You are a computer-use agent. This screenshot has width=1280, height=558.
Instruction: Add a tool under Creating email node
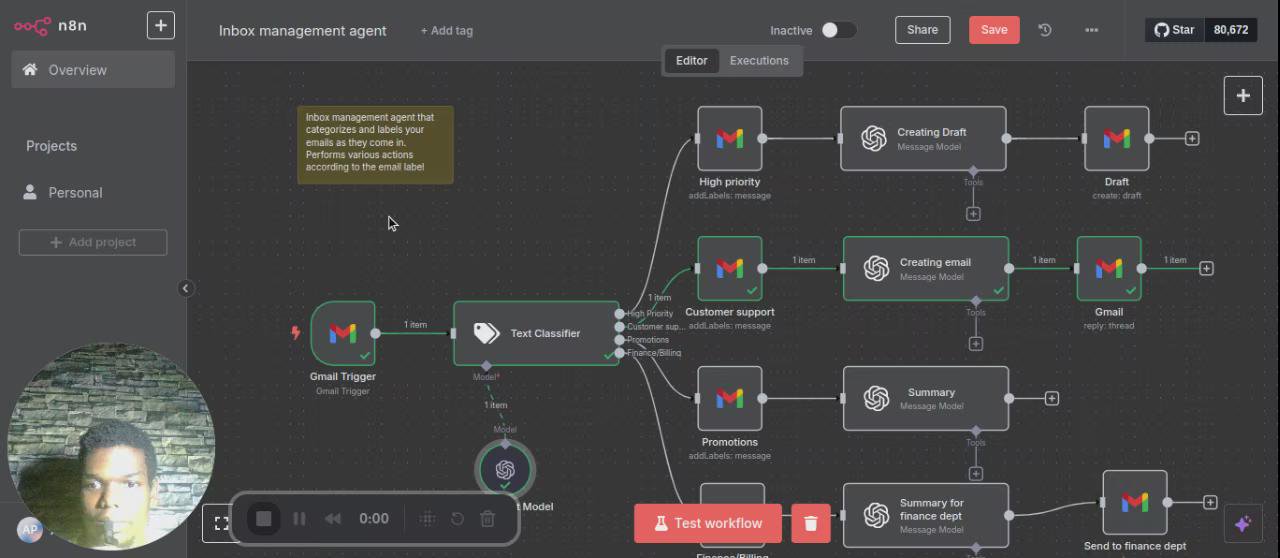976,343
